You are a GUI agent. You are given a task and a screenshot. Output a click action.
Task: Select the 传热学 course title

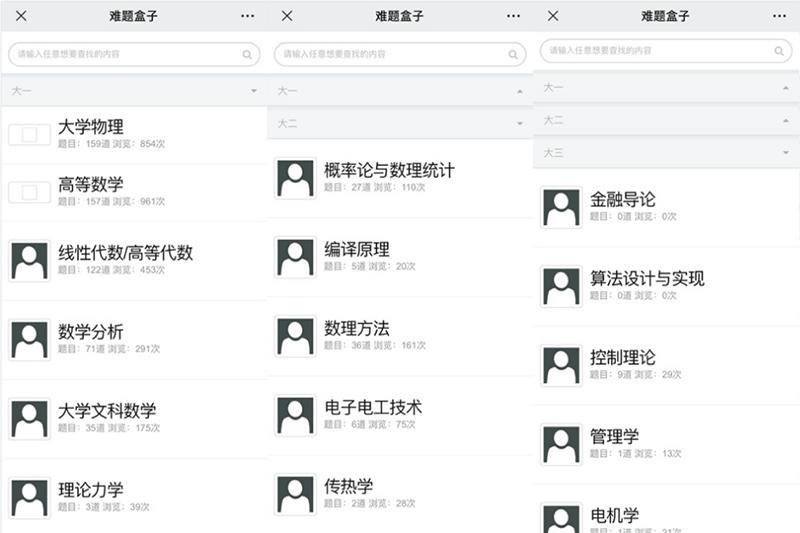point(348,486)
